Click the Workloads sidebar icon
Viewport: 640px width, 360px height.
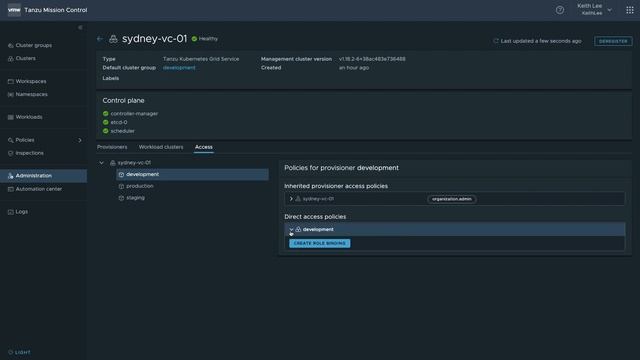(x=11, y=117)
